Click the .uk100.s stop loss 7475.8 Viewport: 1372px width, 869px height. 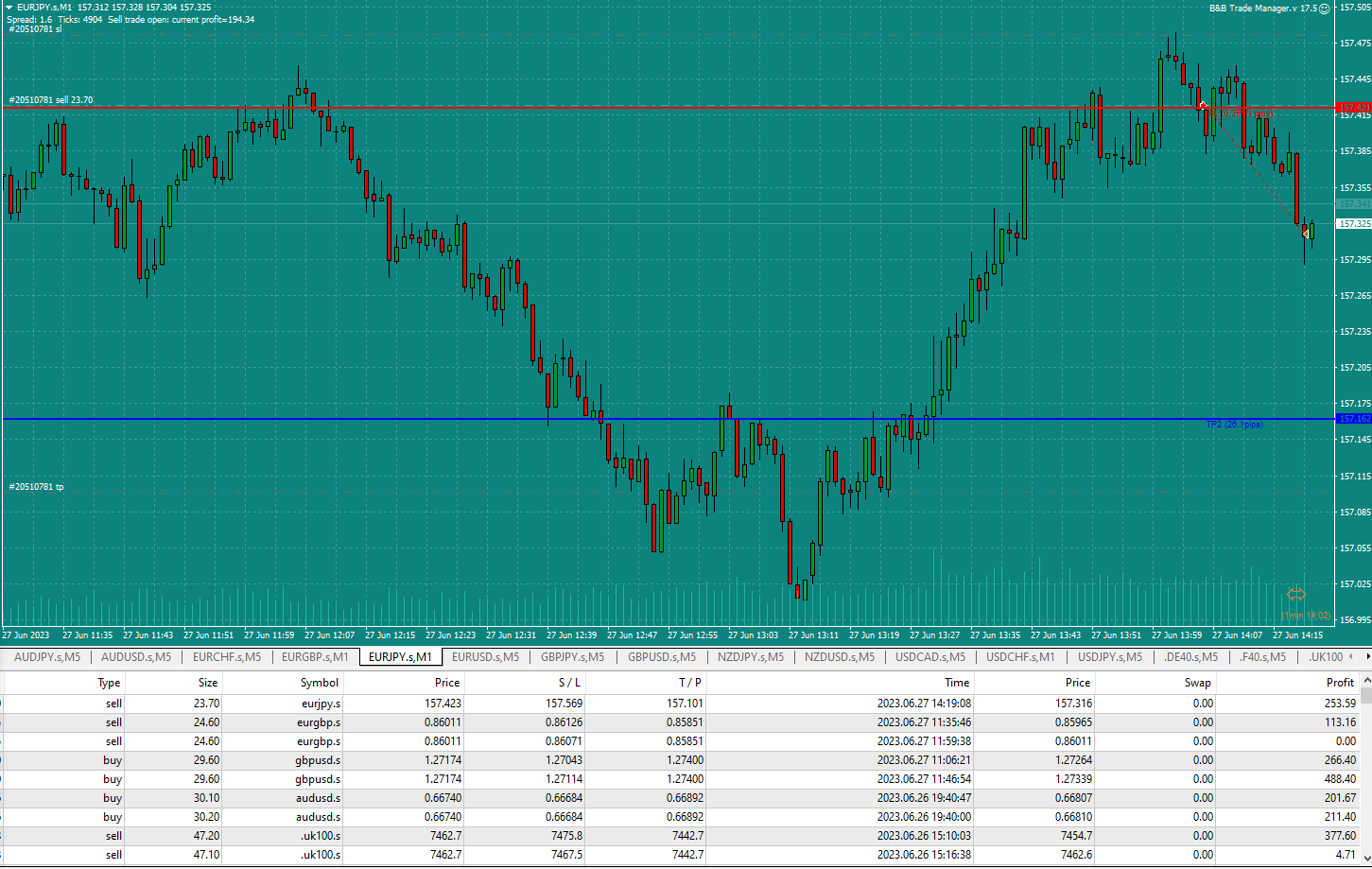(x=567, y=836)
